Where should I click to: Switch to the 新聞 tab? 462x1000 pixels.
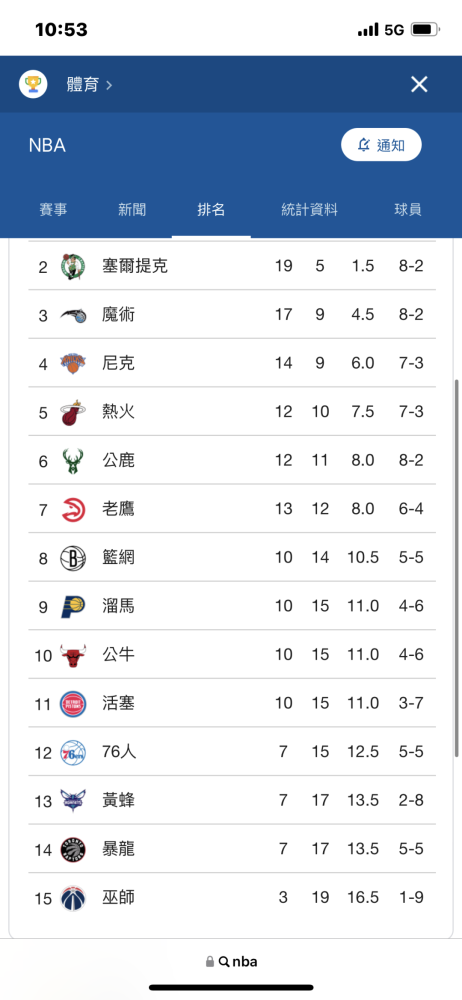tap(132, 210)
